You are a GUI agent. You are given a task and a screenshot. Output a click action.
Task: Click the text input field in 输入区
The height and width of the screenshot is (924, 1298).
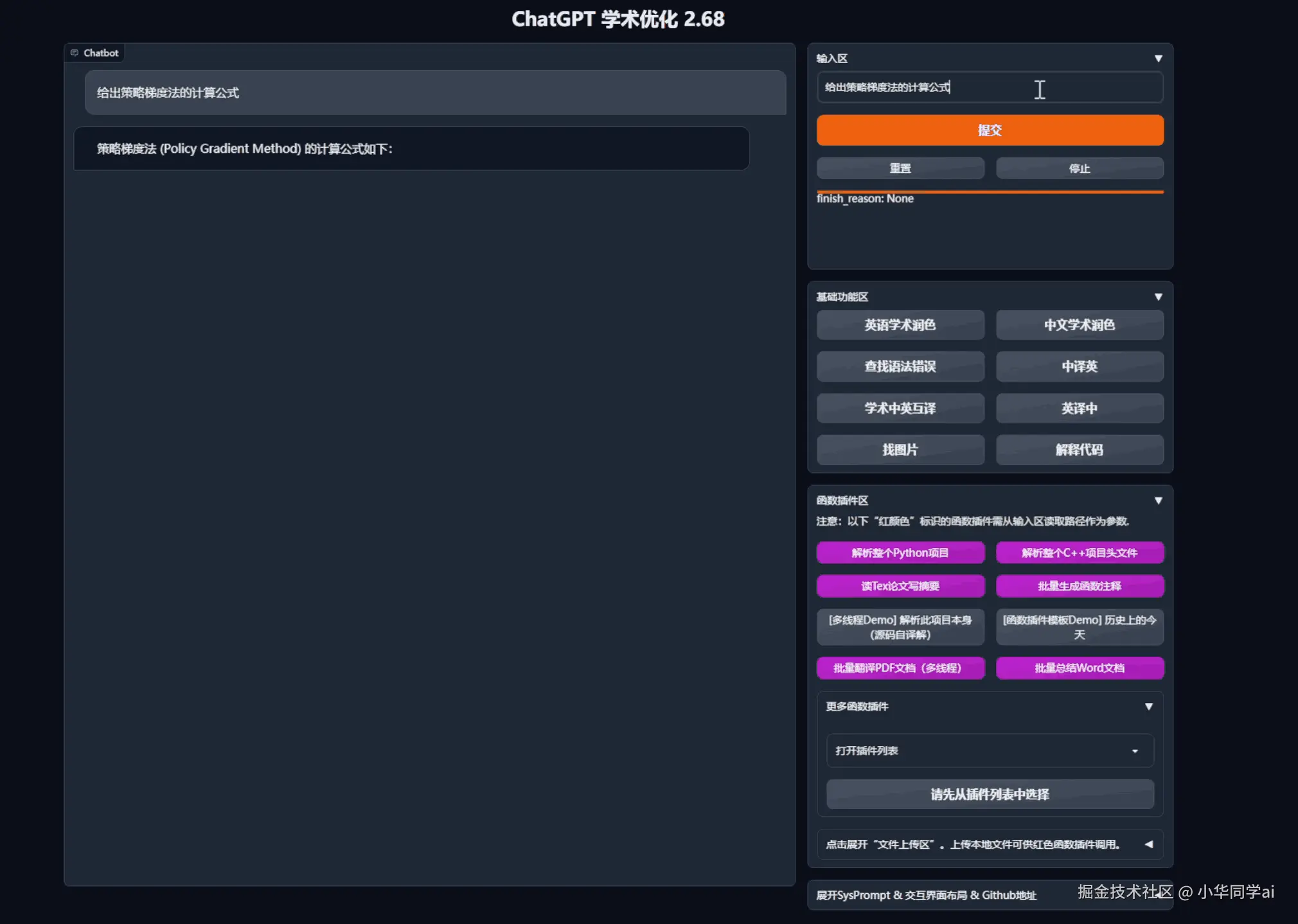[990, 87]
